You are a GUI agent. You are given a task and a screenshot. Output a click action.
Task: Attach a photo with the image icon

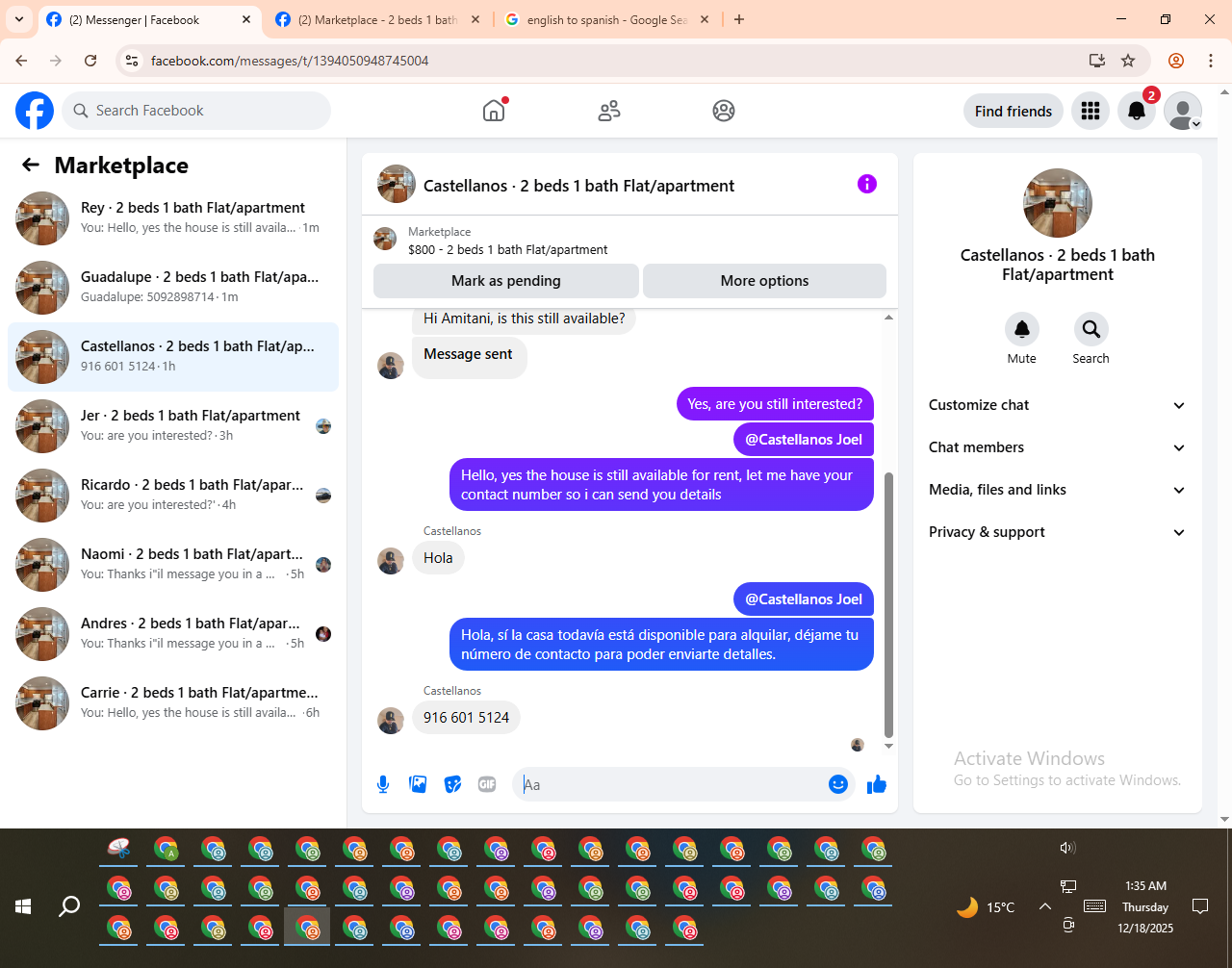click(x=418, y=784)
